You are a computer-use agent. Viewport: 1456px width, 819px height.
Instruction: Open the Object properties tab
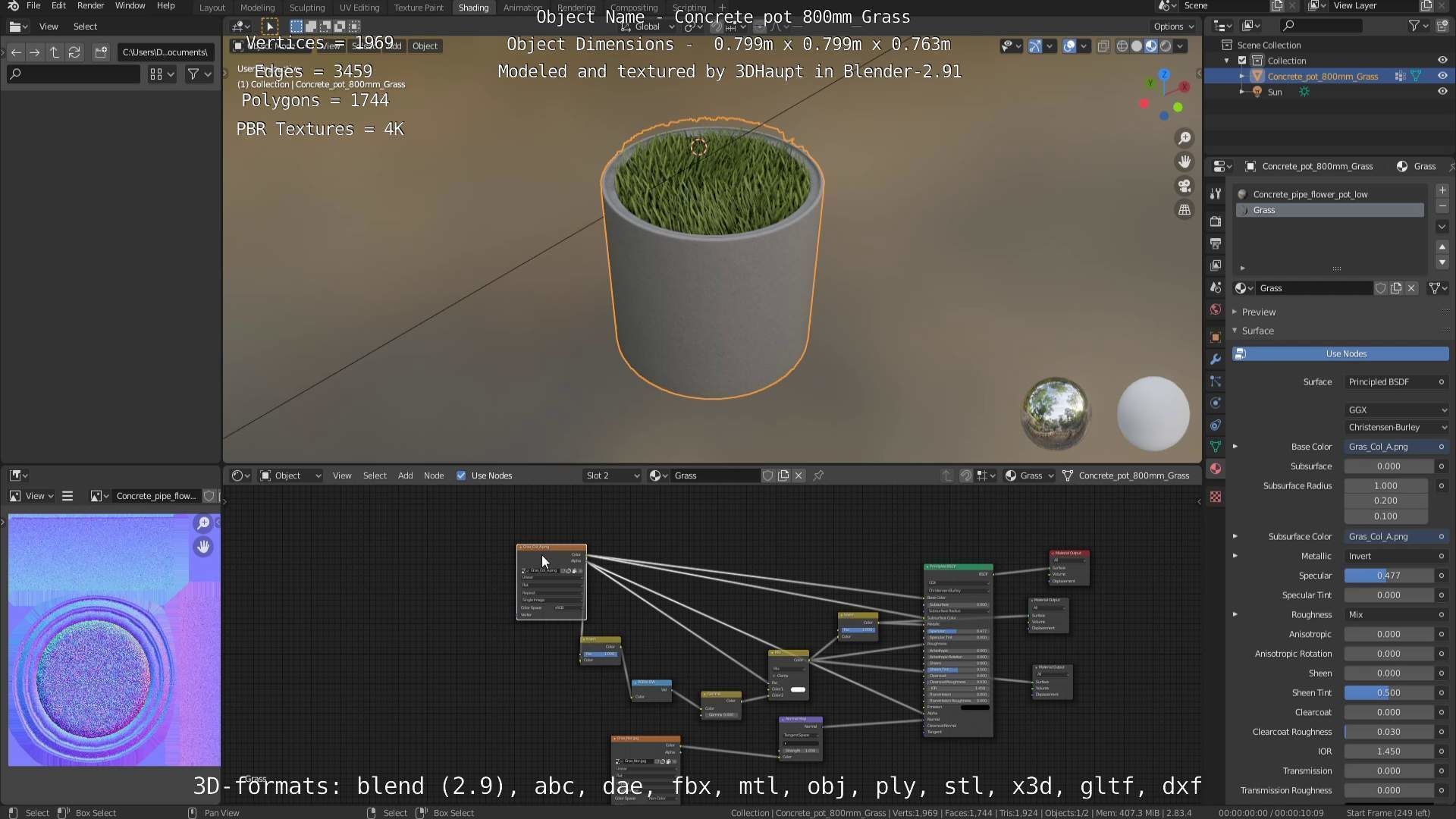coord(1216,337)
